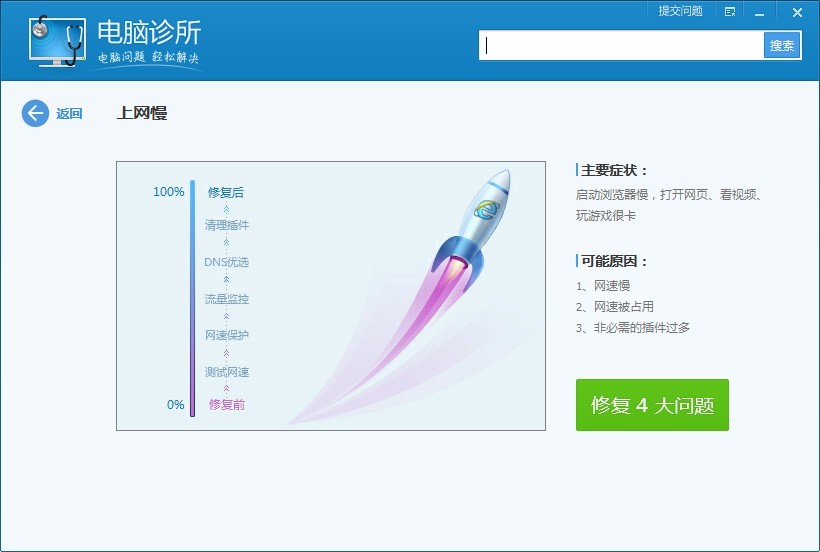
Task: Click the 搜索 search button
Action: click(x=782, y=45)
